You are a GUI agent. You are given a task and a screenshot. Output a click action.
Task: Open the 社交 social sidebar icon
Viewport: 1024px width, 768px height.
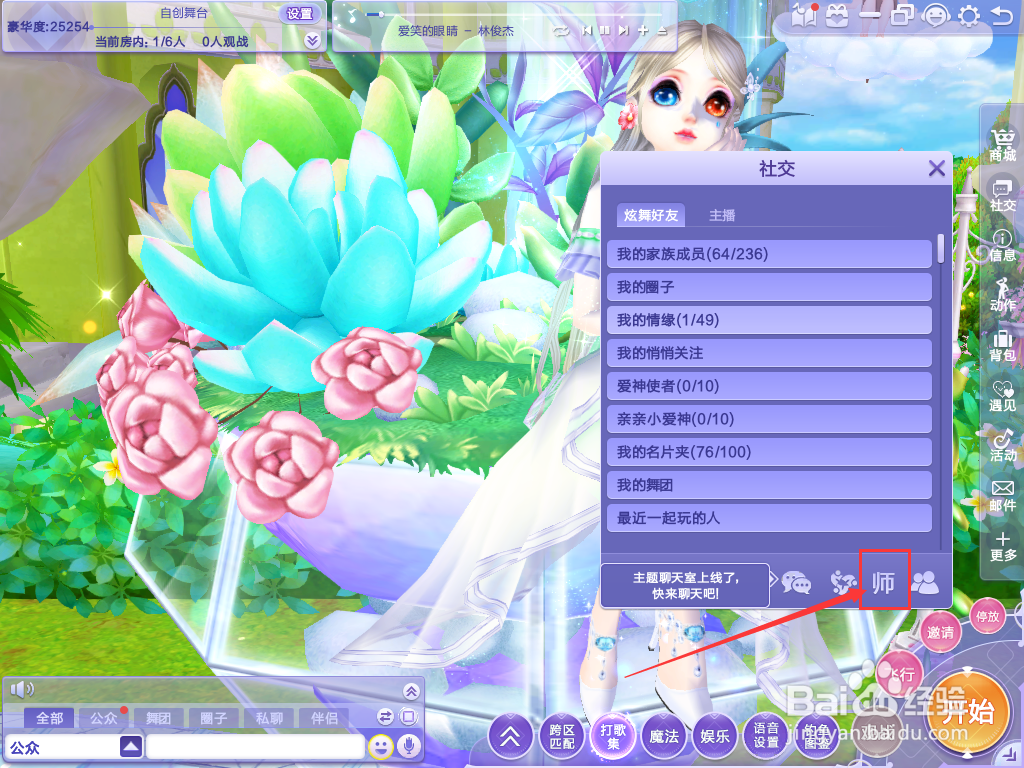pyautogui.click(x=1002, y=195)
